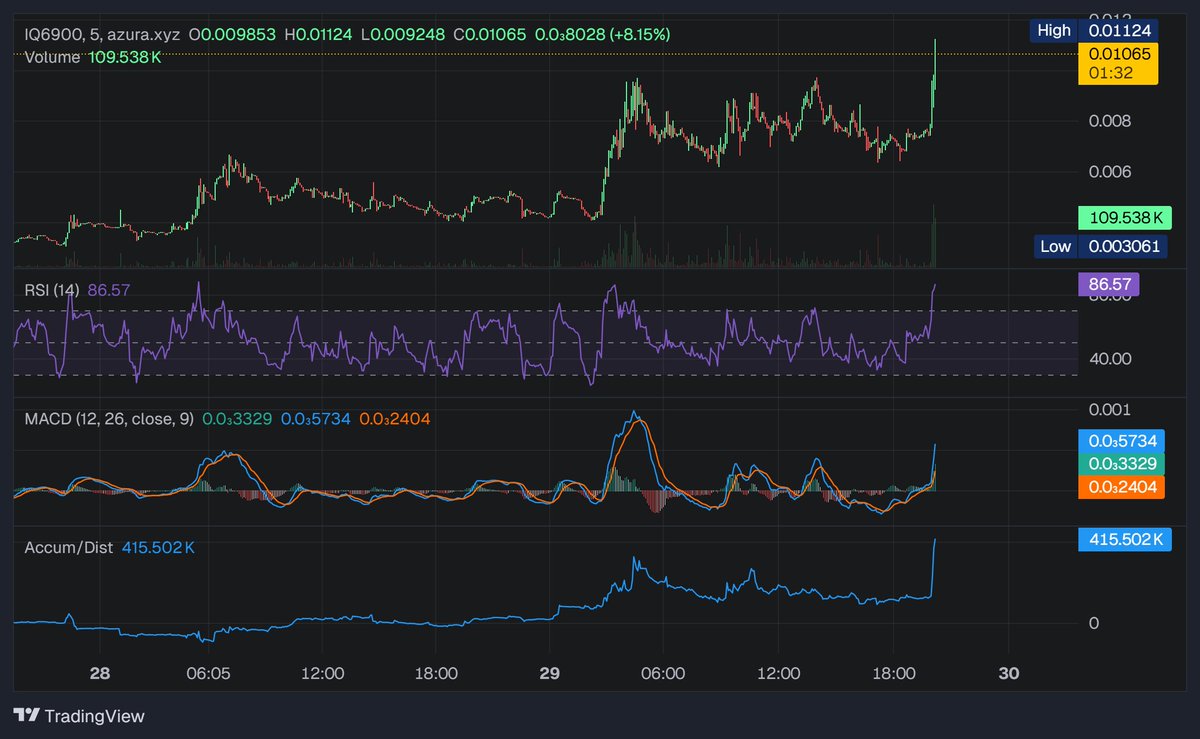Select the Volume 109.538K legend label
The width and height of the screenshot is (1200, 739).
93,57
